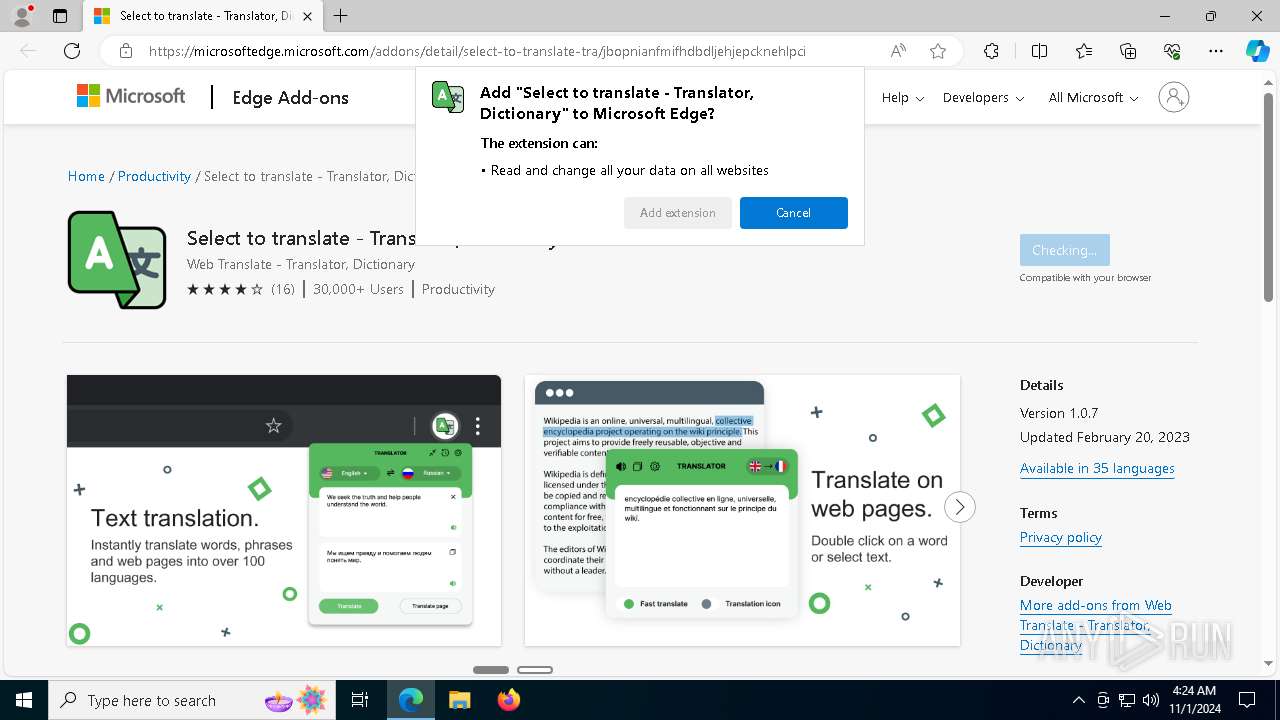
Task: Open the Privacy policy link
Action: click(x=1061, y=537)
